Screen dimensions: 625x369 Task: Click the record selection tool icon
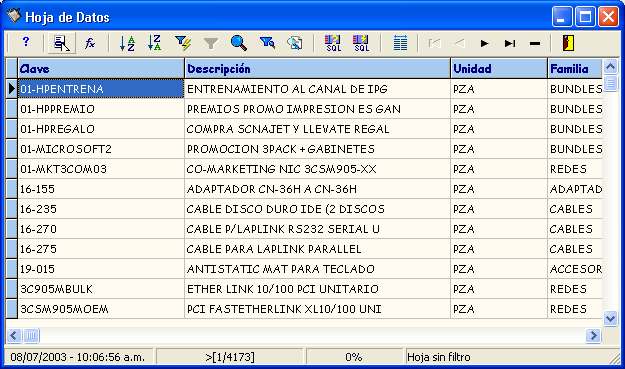pos(61,43)
